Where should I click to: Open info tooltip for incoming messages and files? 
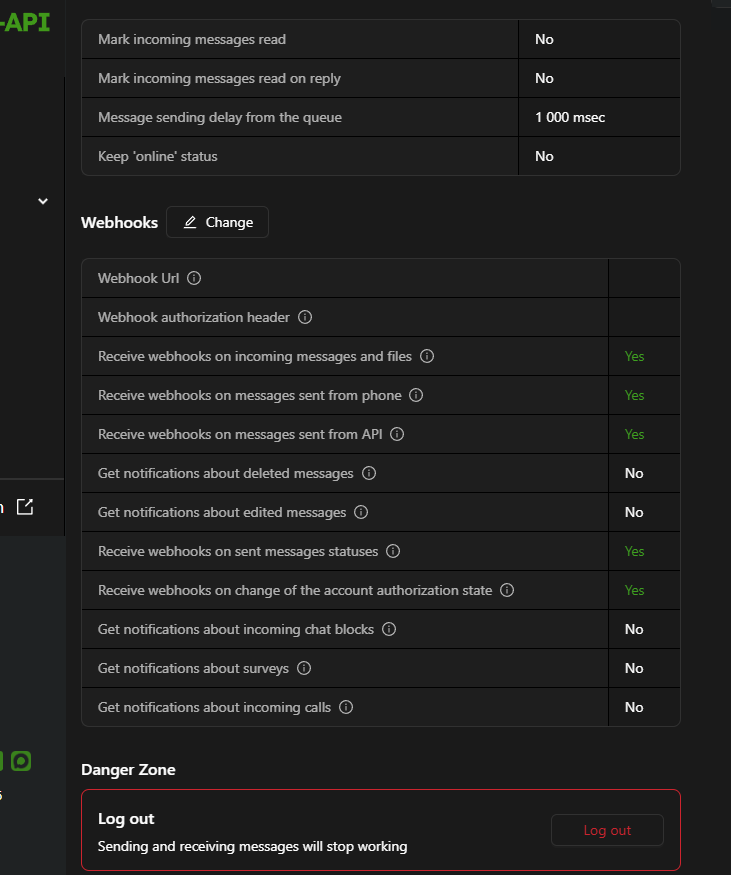click(x=427, y=356)
